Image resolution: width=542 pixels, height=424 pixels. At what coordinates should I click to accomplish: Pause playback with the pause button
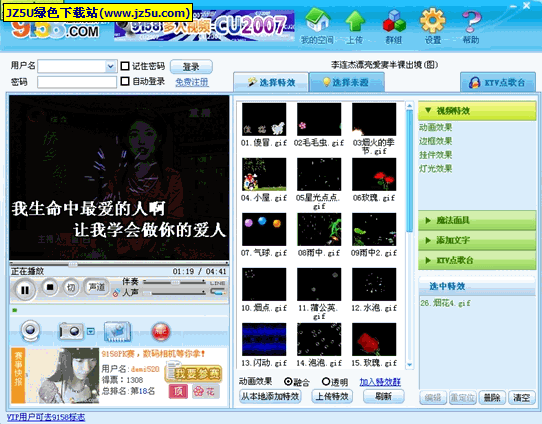tap(25, 290)
